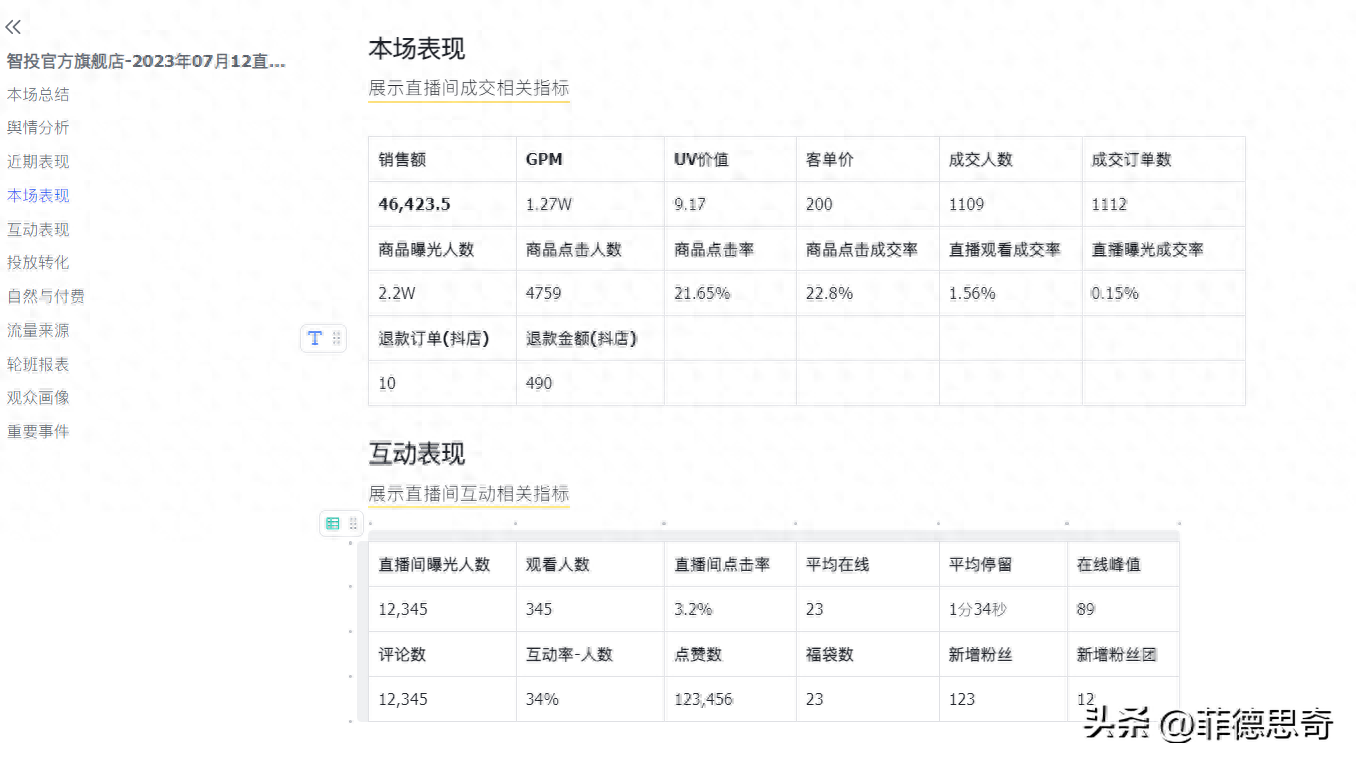The width and height of the screenshot is (1356, 763).
Task: Click the UV value 9.17
Action: pyautogui.click(x=690, y=204)
